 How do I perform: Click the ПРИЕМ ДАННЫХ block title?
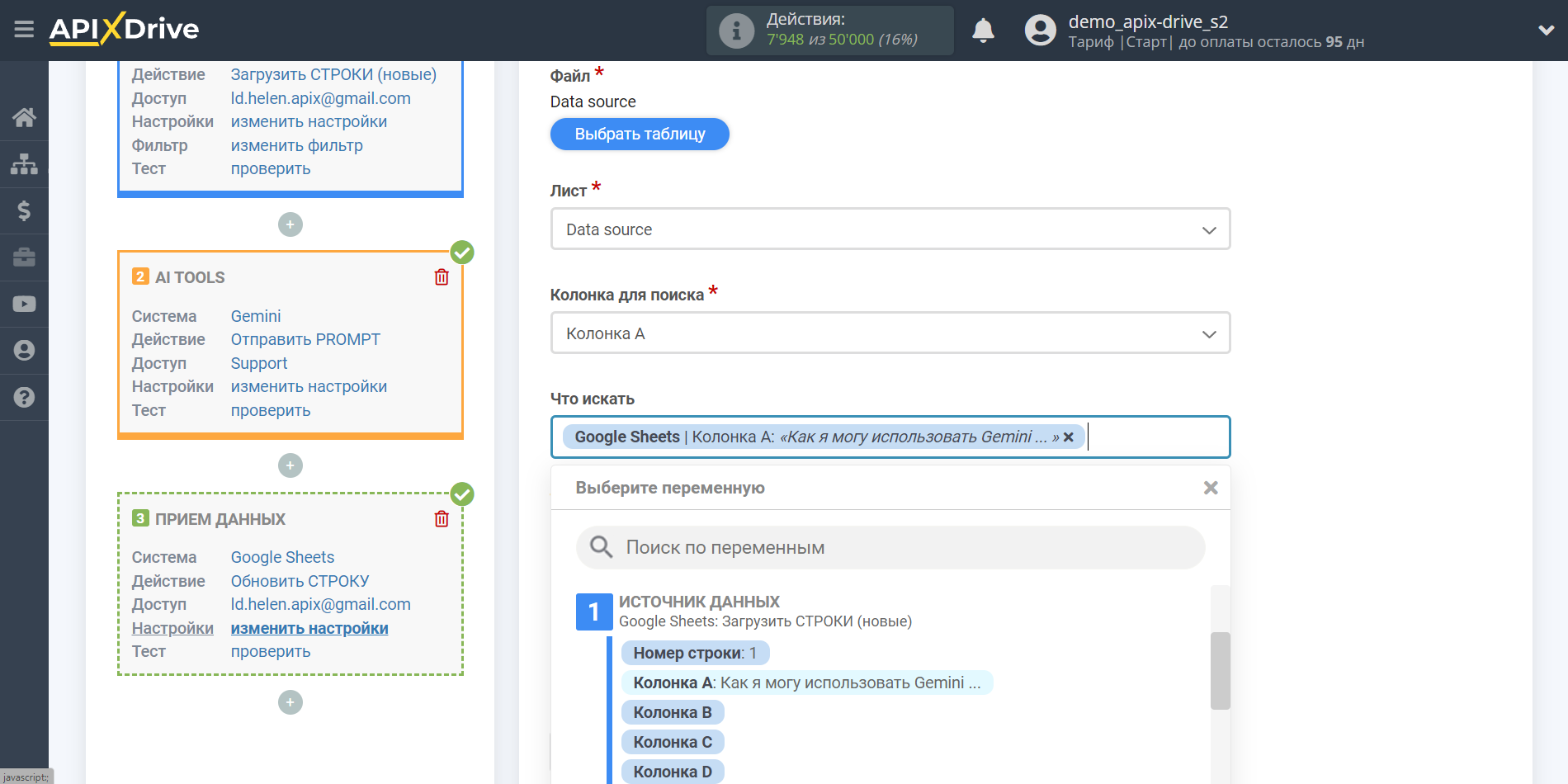[x=220, y=519]
